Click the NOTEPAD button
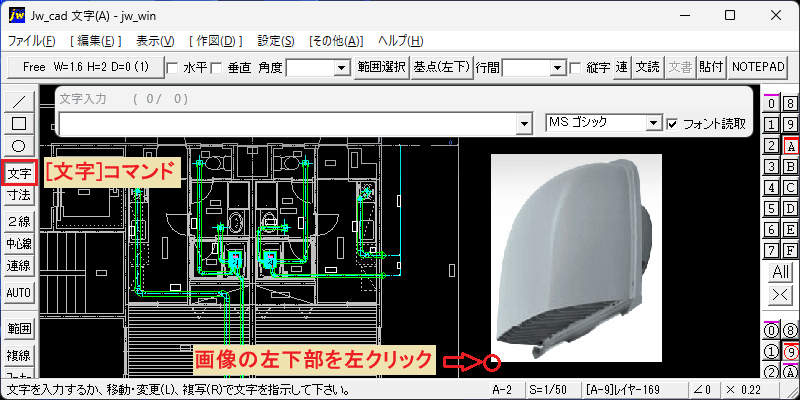The image size is (800, 400). pos(758,67)
